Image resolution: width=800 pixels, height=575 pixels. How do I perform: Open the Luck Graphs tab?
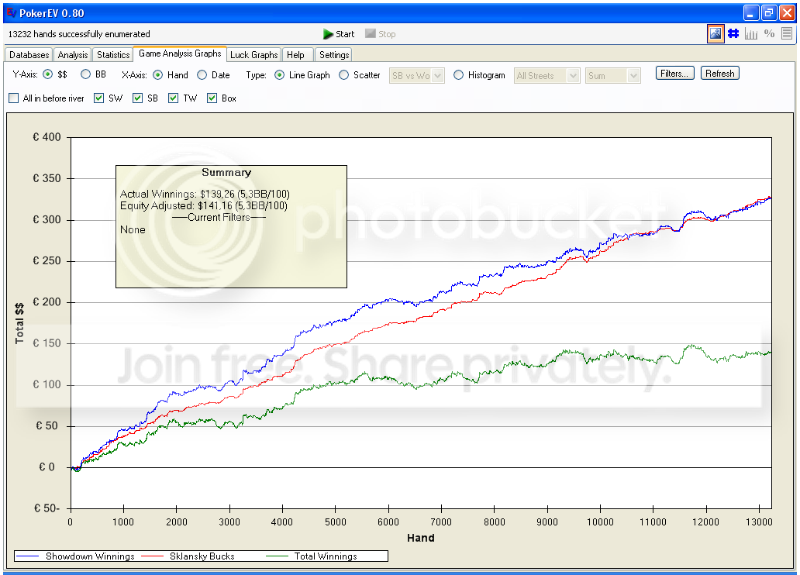click(254, 55)
